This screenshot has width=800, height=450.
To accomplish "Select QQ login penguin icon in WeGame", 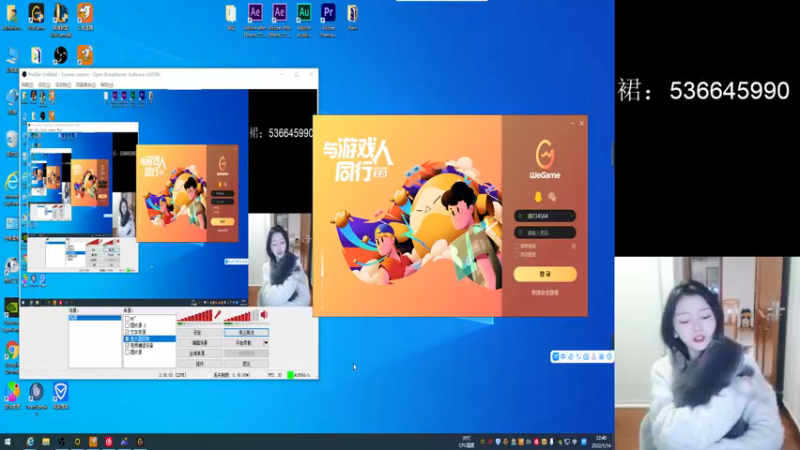I will pos(538,196).
